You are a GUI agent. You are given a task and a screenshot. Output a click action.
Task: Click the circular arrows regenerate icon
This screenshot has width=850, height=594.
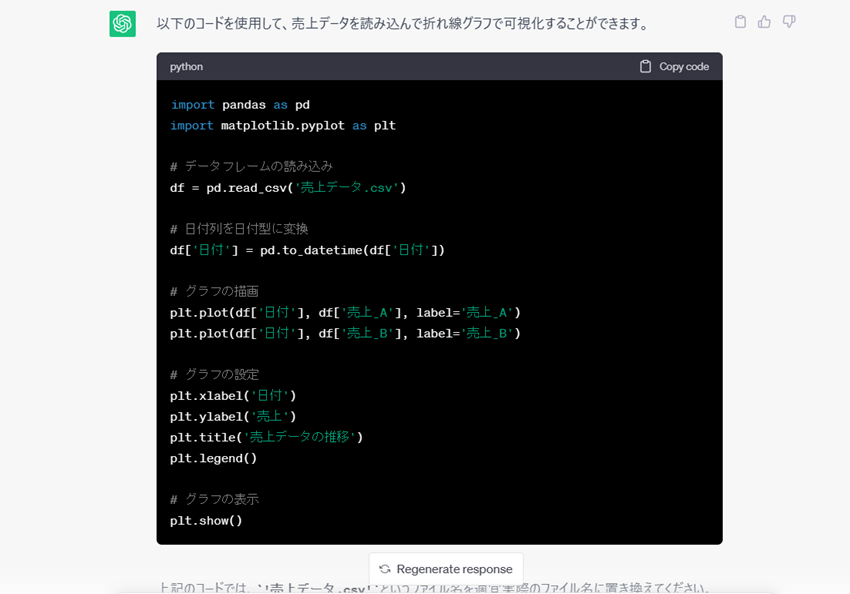tap(385, 569)
